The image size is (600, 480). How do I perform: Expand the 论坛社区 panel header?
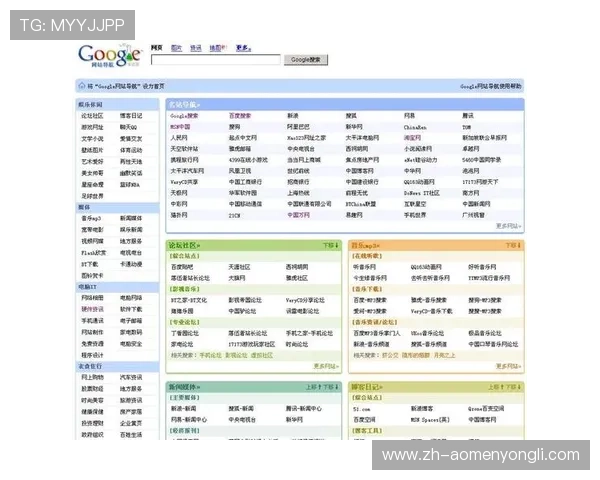[x=184, y=245]
